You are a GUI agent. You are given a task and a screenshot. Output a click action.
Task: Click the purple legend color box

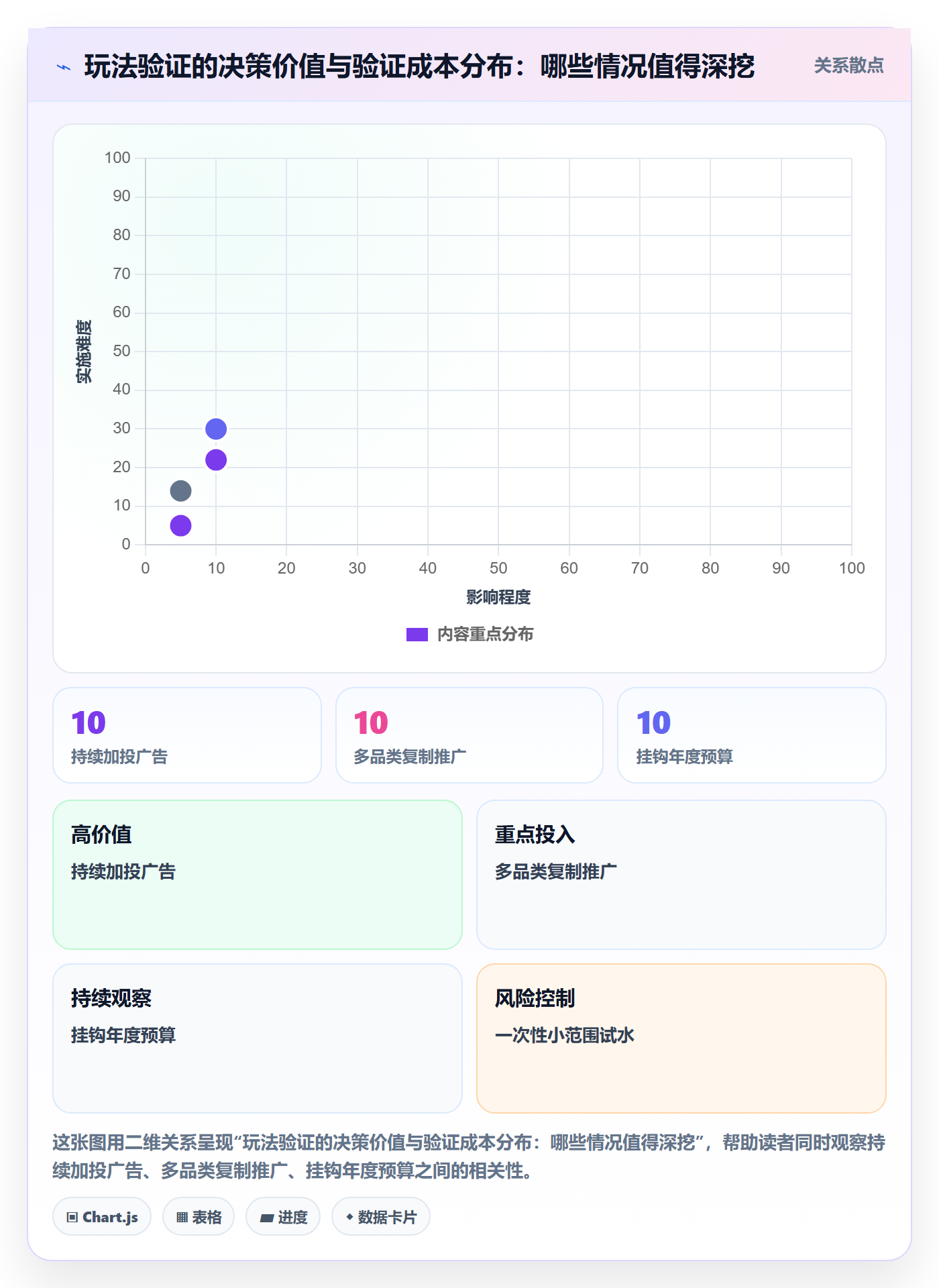click(x=417, y=634)
